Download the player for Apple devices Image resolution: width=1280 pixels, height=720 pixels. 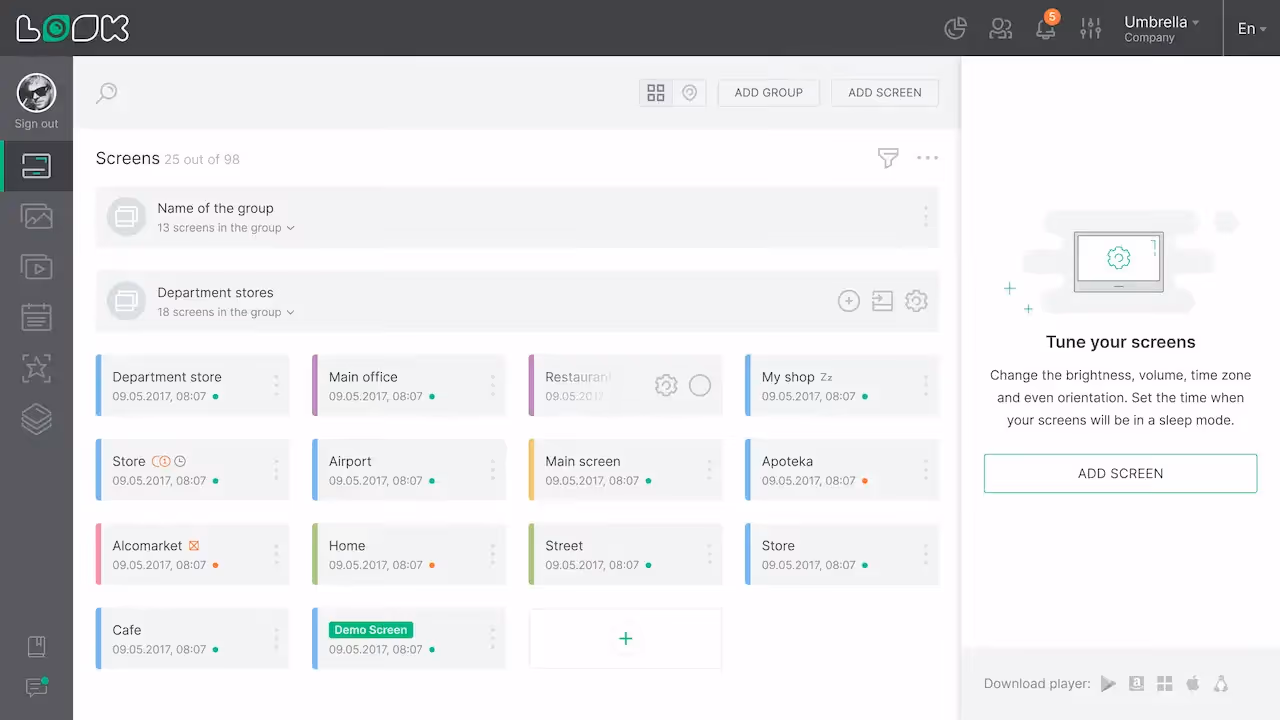(x=1192, y=683)
